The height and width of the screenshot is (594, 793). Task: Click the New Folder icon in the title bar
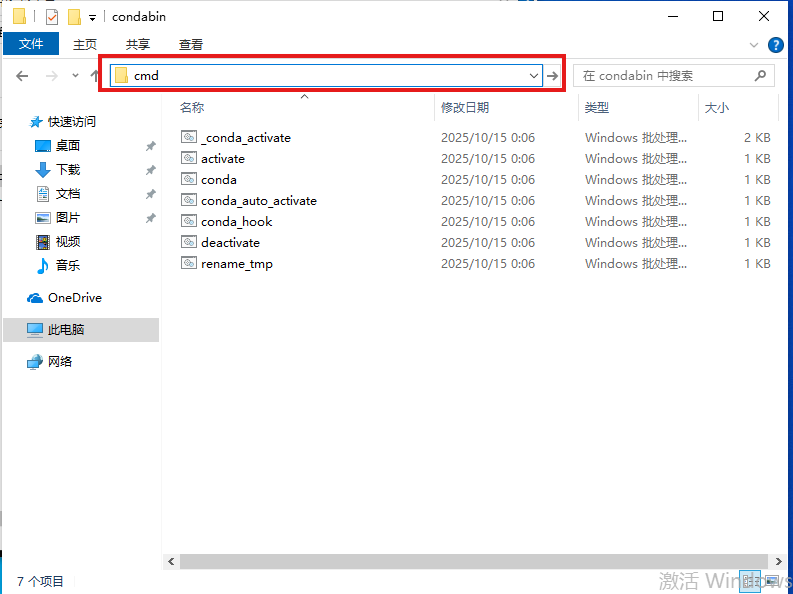tap(74, 17)
